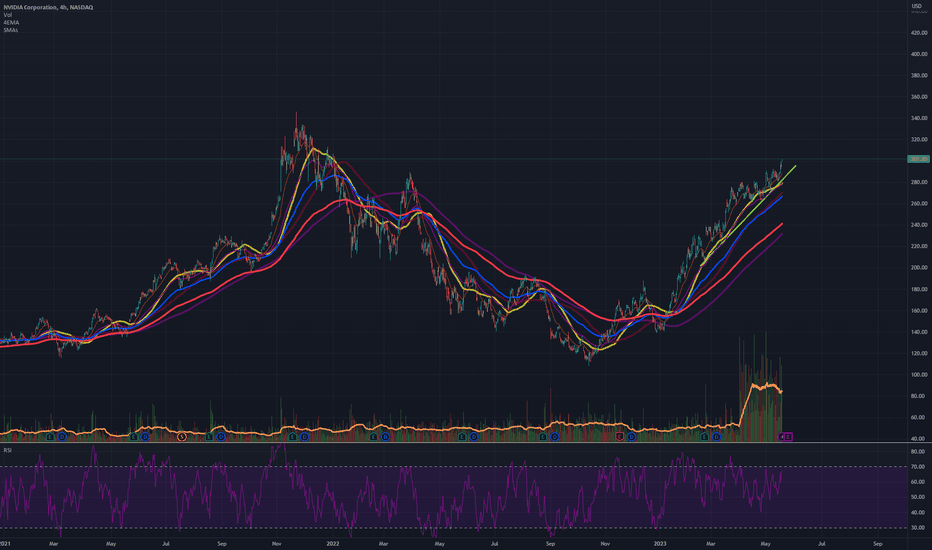Click the 420.00 price axis label

(919, 33)
